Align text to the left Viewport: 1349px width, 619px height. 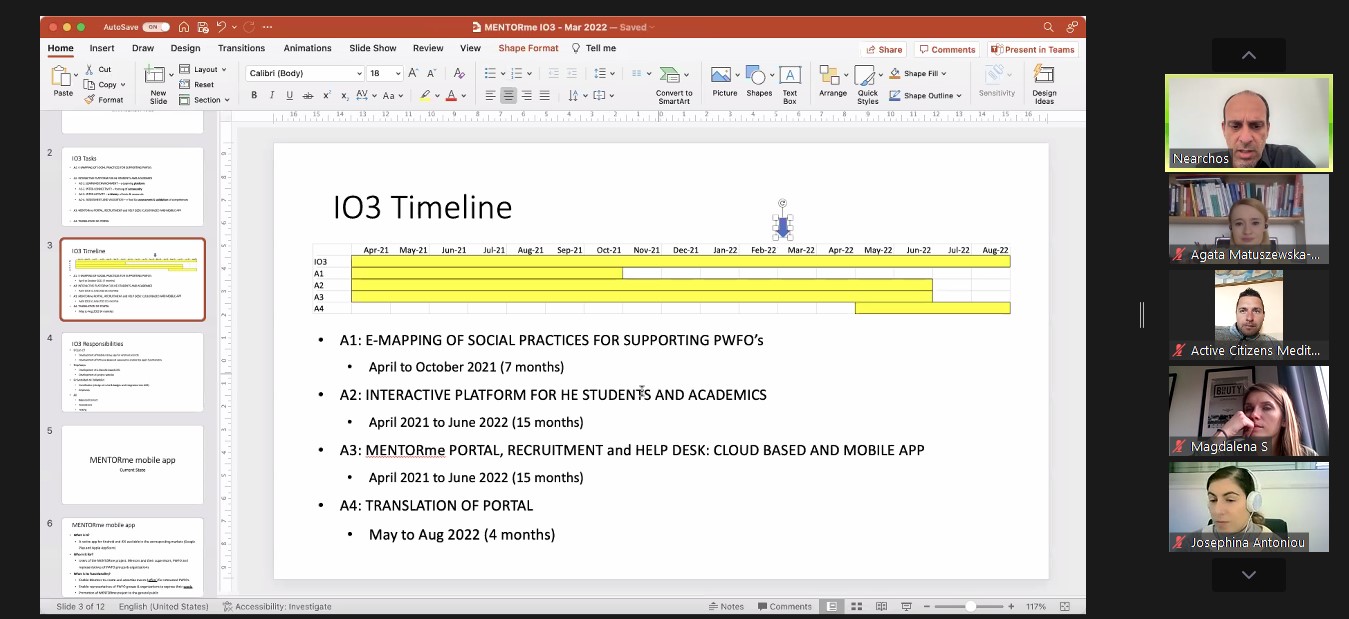pos(490,96)
